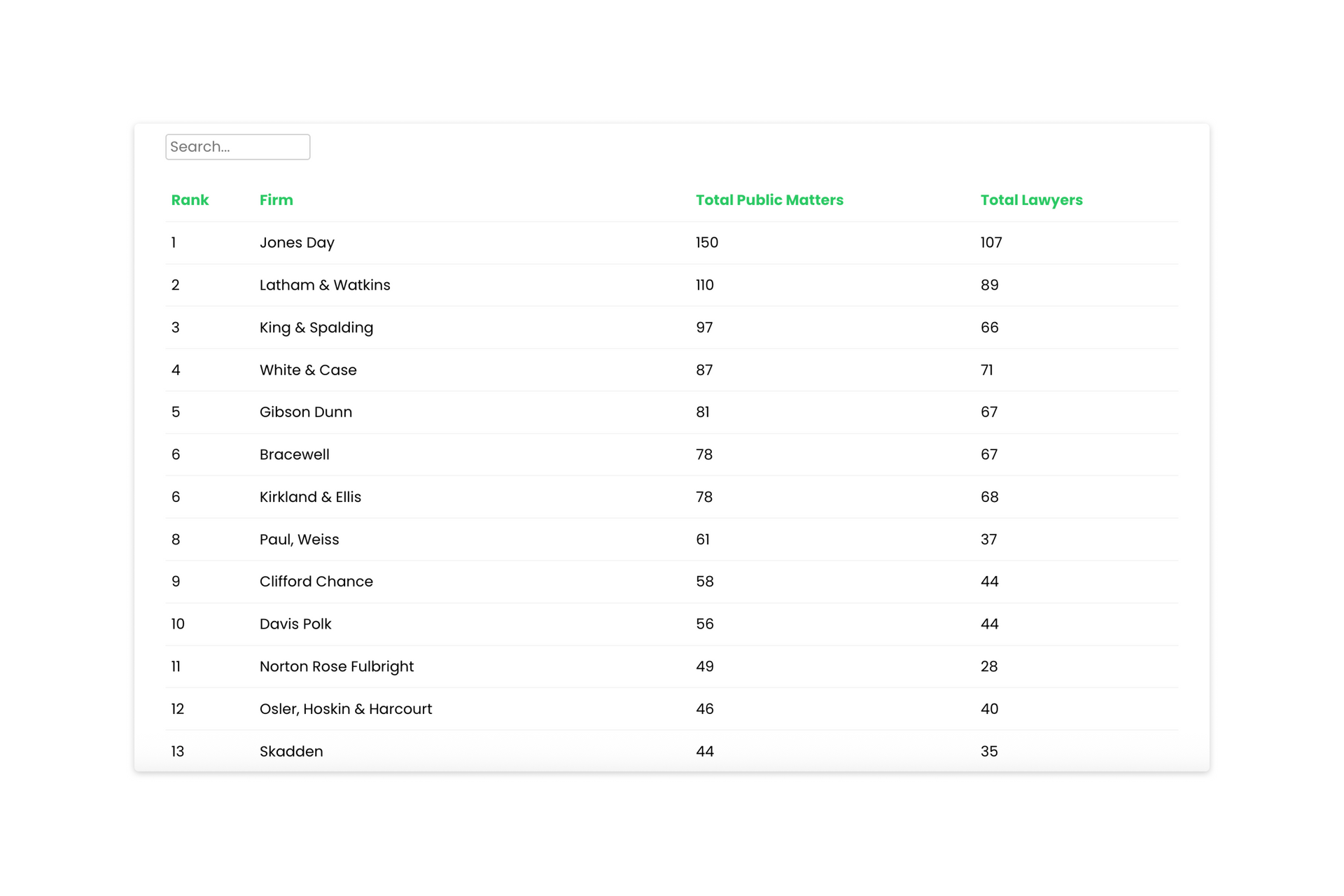Screen dimensions: 1344x896
Task: Select the Gibson Dunn row
Action: tap(305, 412)
